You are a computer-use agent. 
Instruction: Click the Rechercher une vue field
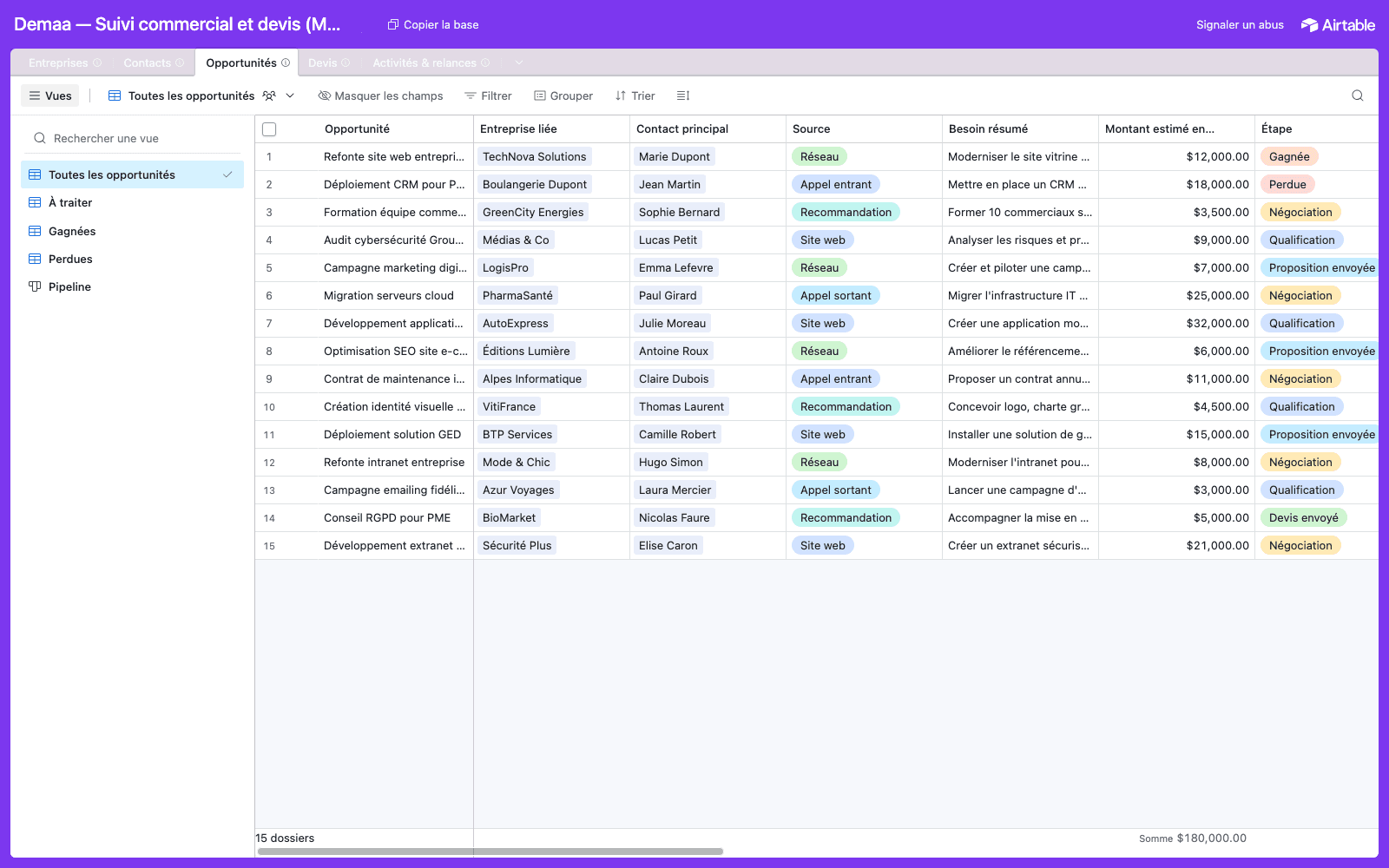(132, 138)
